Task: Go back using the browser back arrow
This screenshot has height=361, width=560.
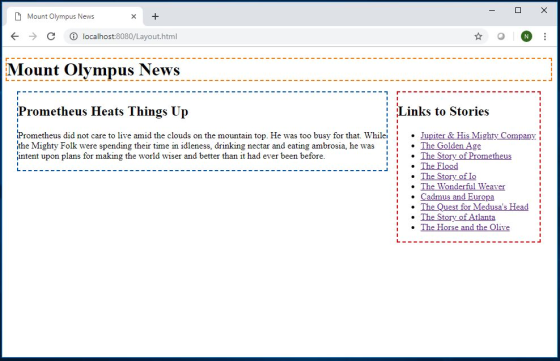Action: 15,36
